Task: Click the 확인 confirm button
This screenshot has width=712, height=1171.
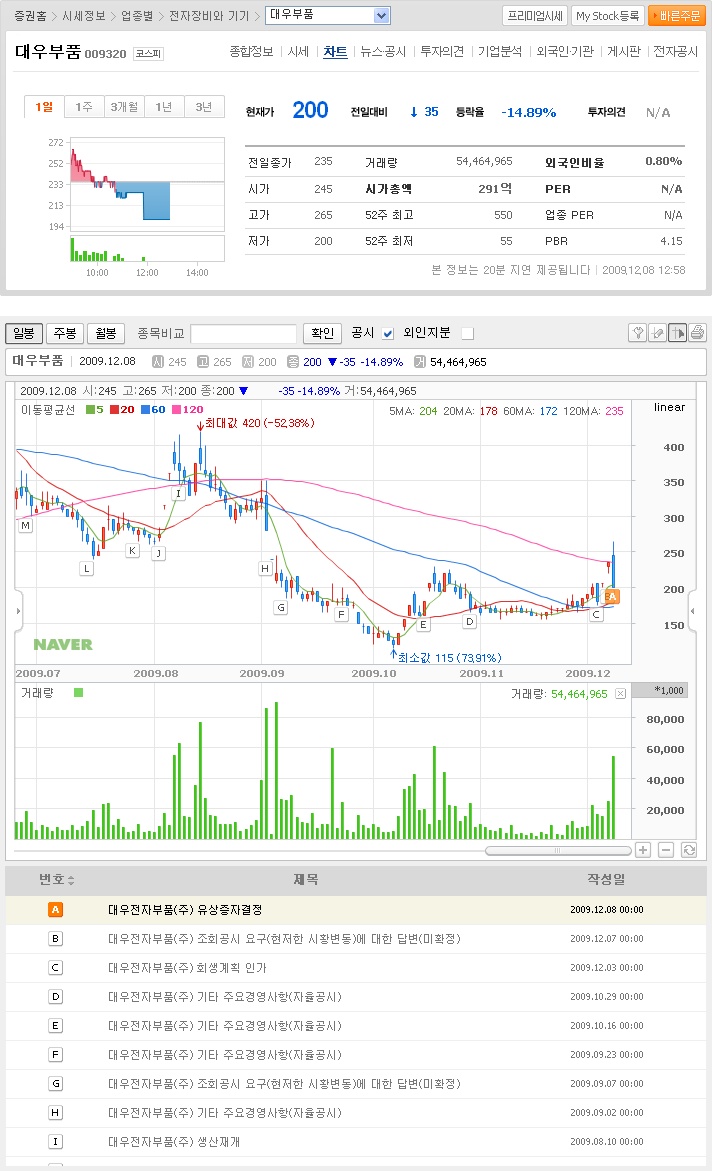Action: point(323,333)
